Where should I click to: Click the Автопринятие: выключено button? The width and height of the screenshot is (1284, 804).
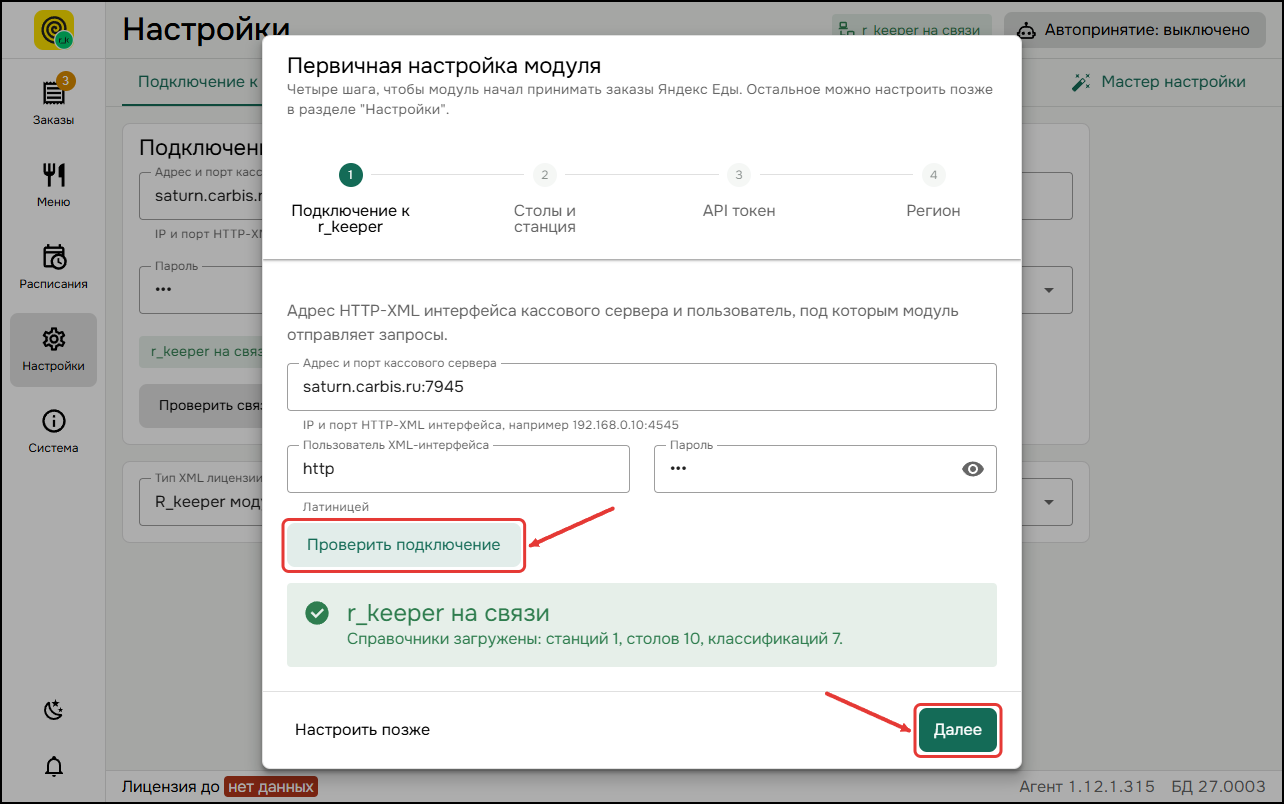tap(1134, 30)
